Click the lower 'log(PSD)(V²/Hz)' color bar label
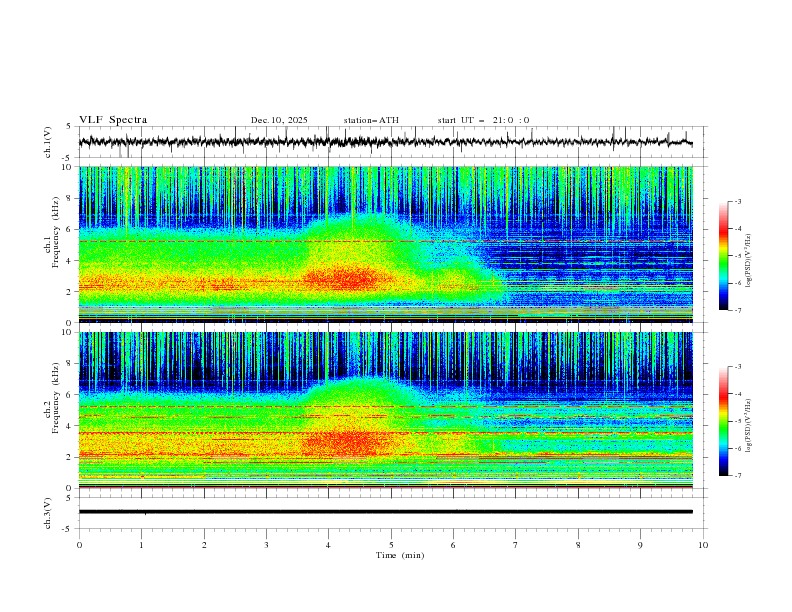792x612 pixels. coord(749,425)
